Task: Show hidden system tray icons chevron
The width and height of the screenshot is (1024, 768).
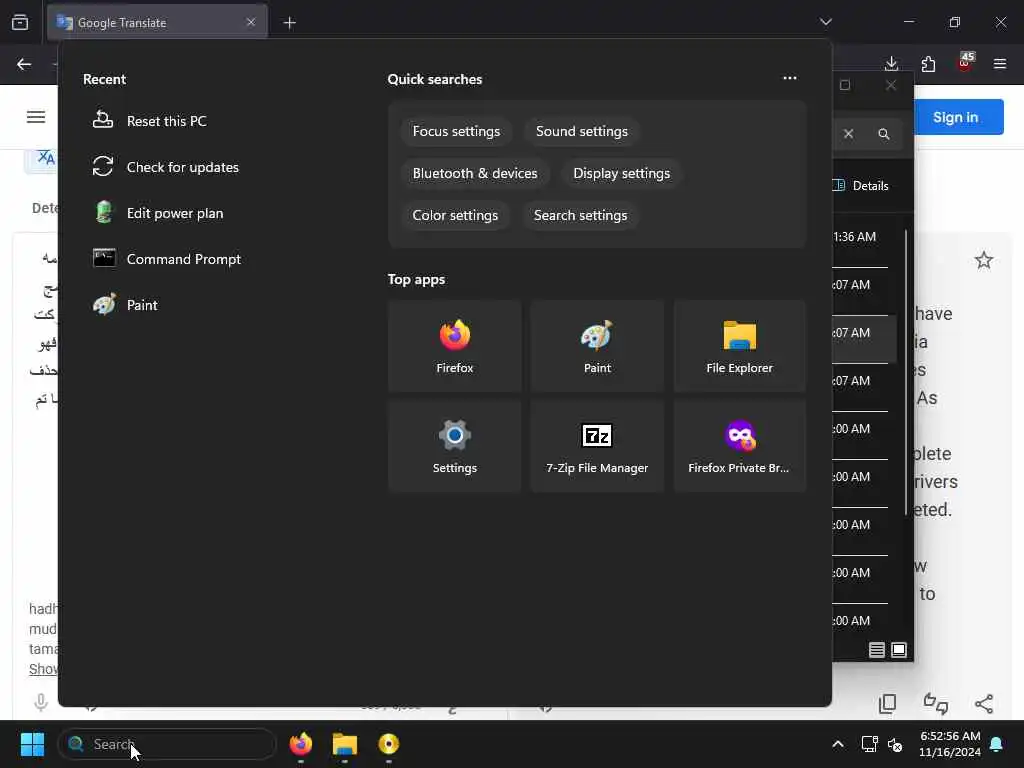Action: pos(838,744)
